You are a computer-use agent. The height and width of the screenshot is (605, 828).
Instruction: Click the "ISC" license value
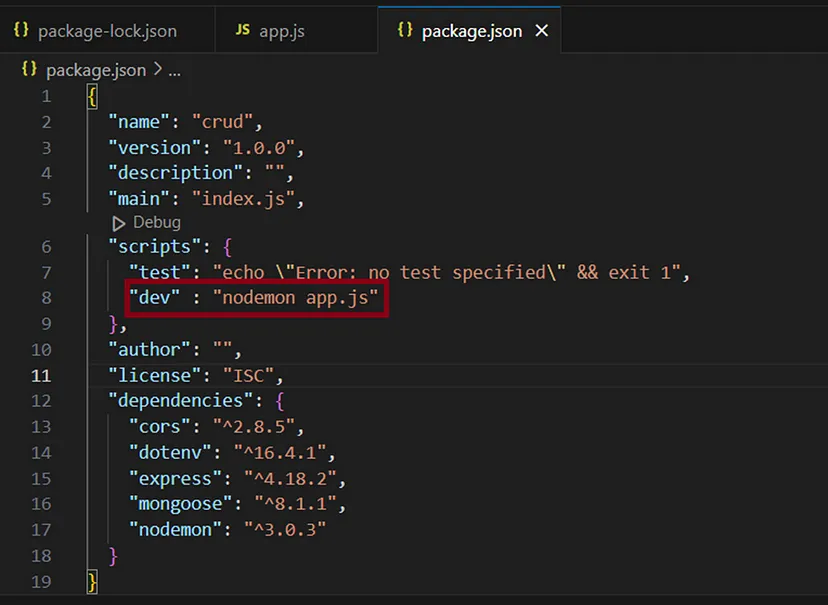pyautogui.click(x=248, y=375)
